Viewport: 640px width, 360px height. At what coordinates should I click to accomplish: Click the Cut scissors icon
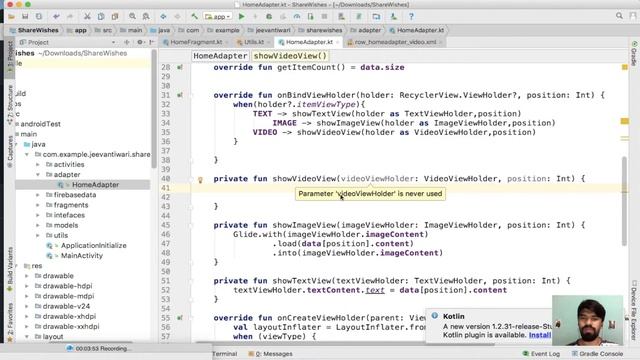click(87, 17)
